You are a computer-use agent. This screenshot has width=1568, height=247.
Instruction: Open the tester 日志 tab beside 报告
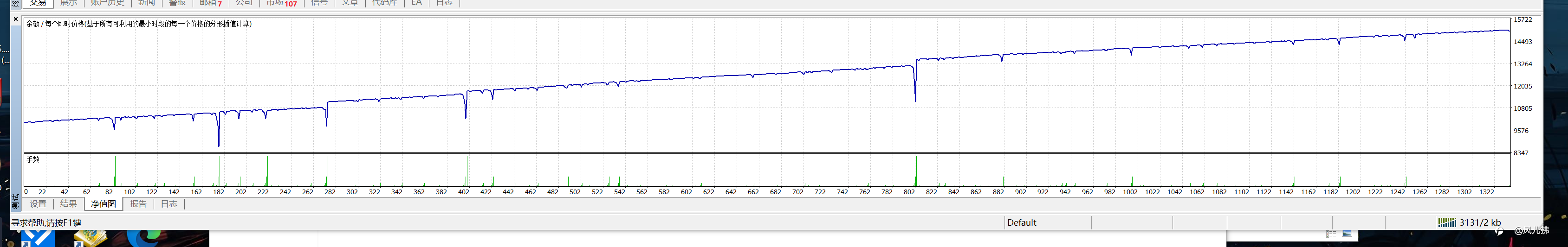pyautogui.click(x=169, y=204)
